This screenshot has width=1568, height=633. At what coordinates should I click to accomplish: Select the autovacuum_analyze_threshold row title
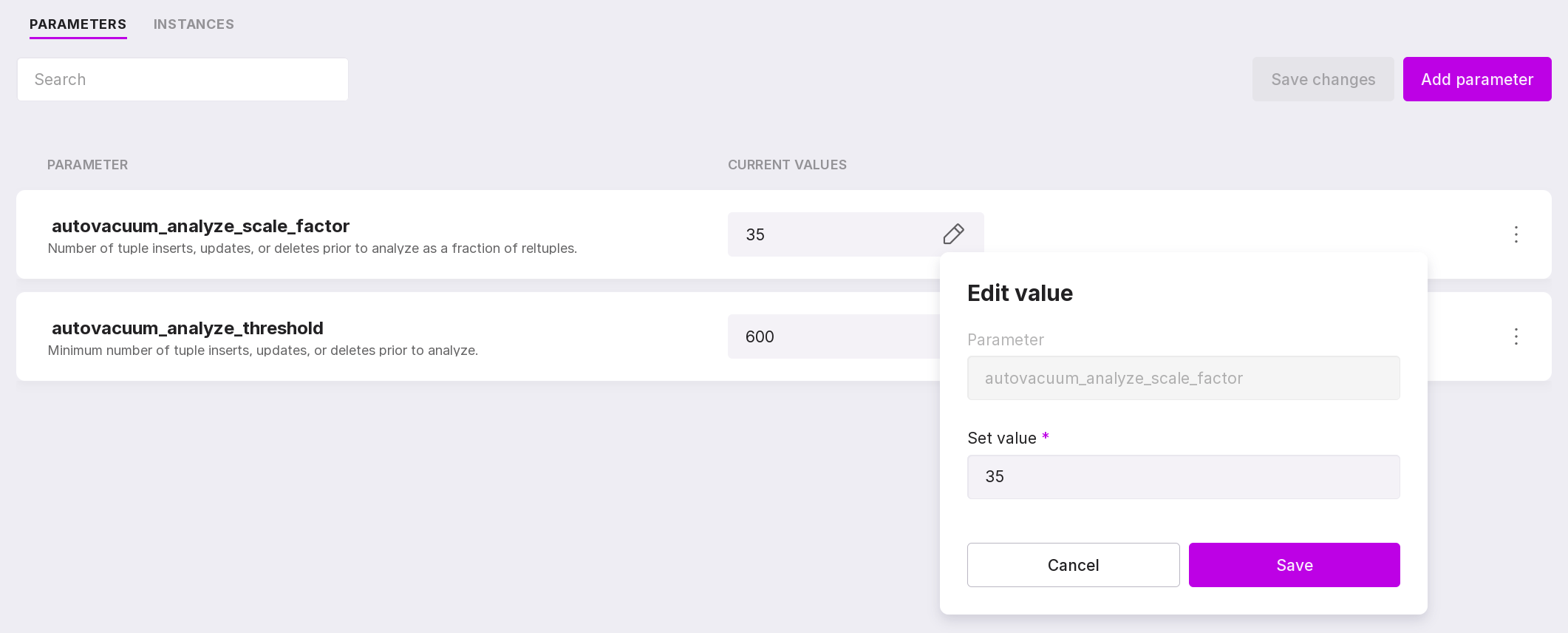click(x=188, y=328)
